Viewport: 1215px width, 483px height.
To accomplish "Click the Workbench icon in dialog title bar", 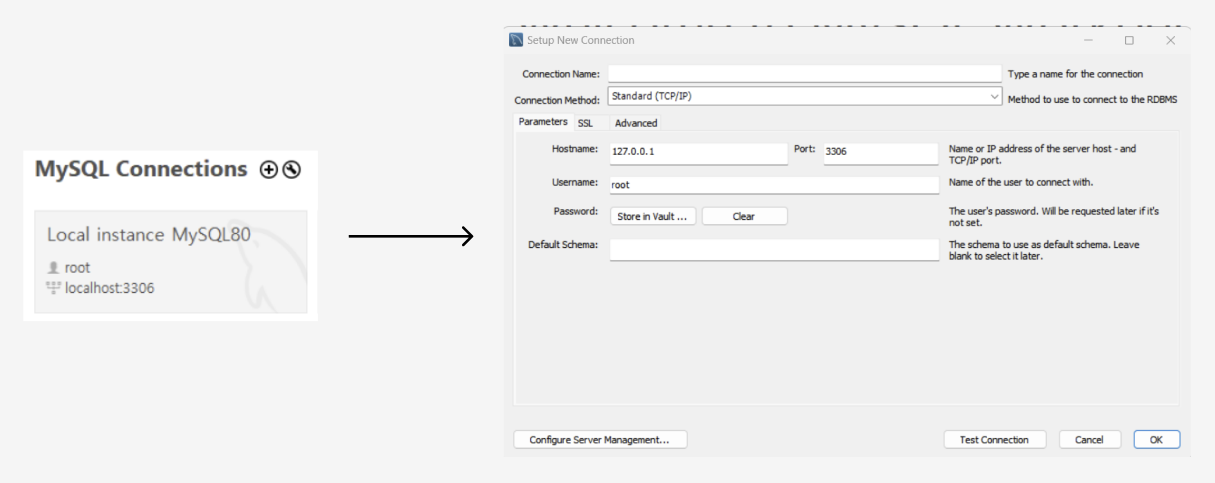I will (516, 40).
